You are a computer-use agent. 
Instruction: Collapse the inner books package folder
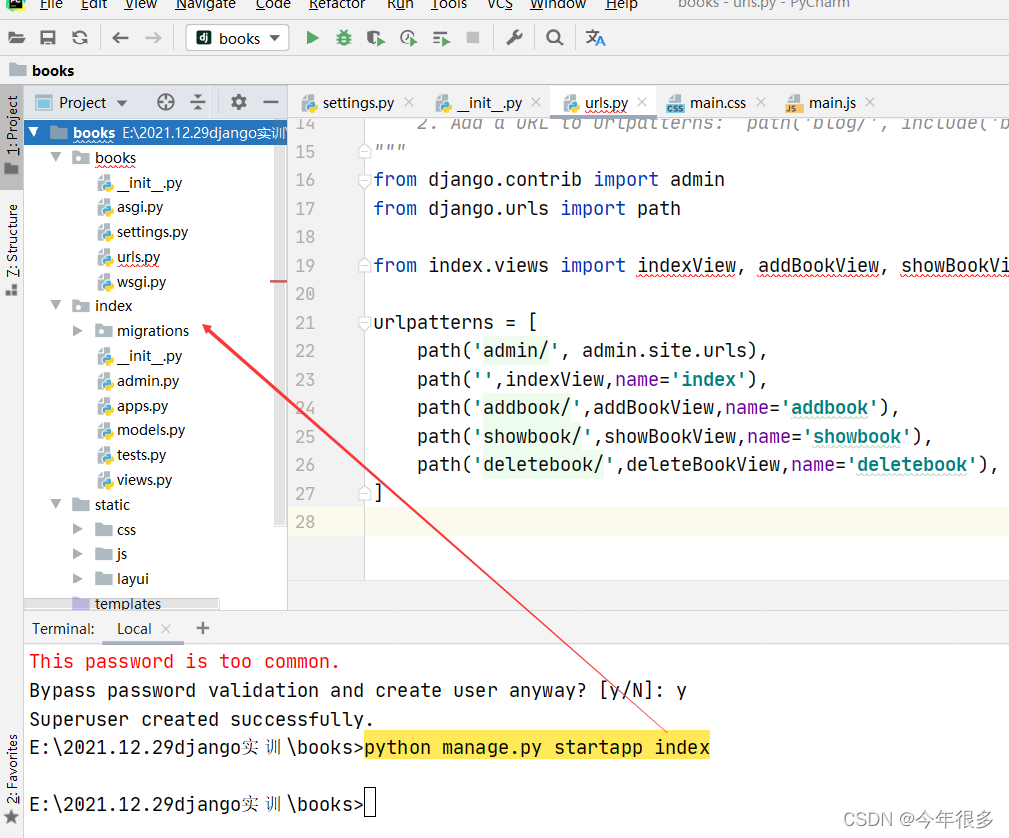coord(56,157)
